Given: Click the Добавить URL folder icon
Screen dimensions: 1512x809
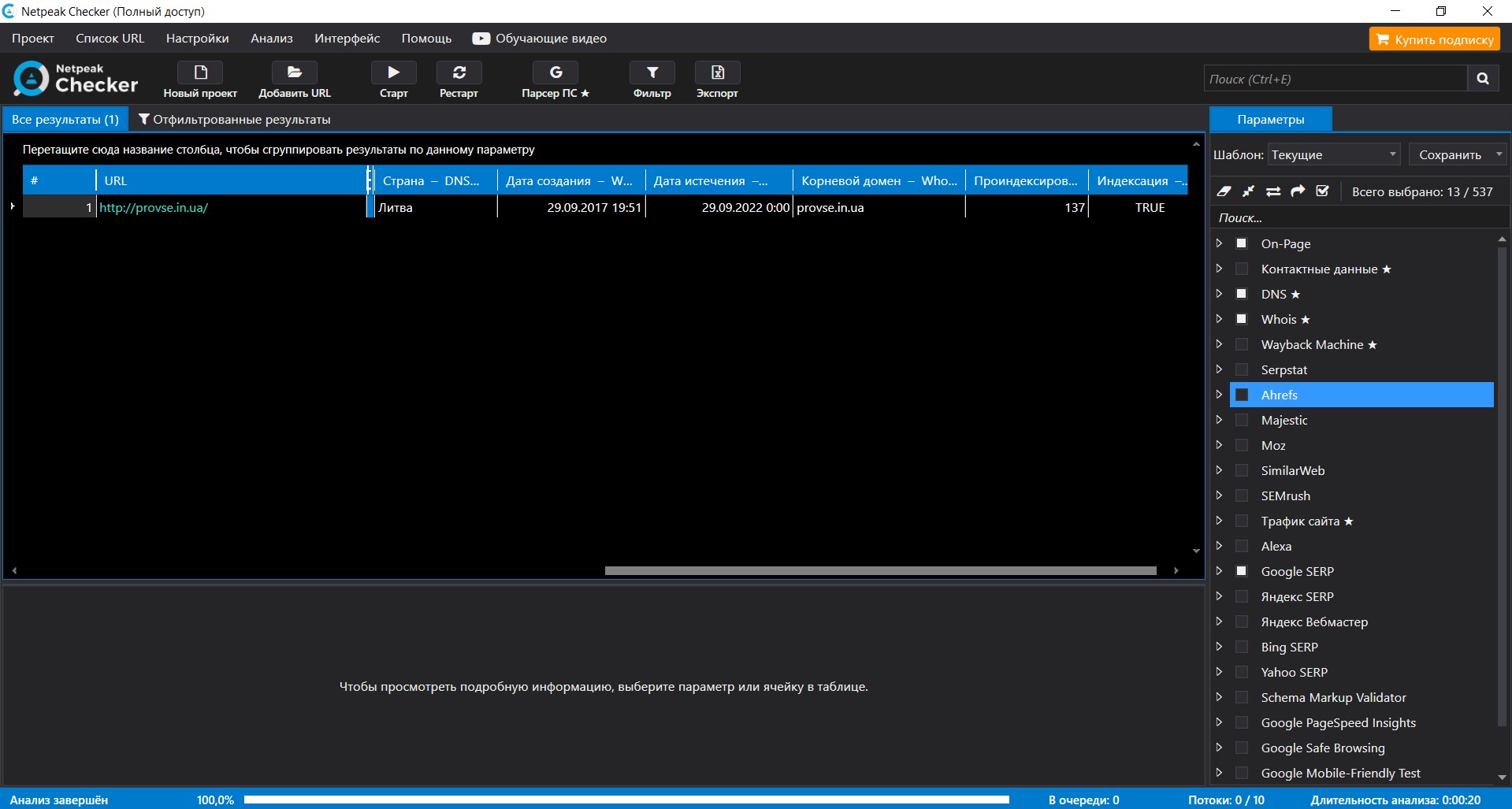Looking at the screenshot, I should tap(294, 72).
